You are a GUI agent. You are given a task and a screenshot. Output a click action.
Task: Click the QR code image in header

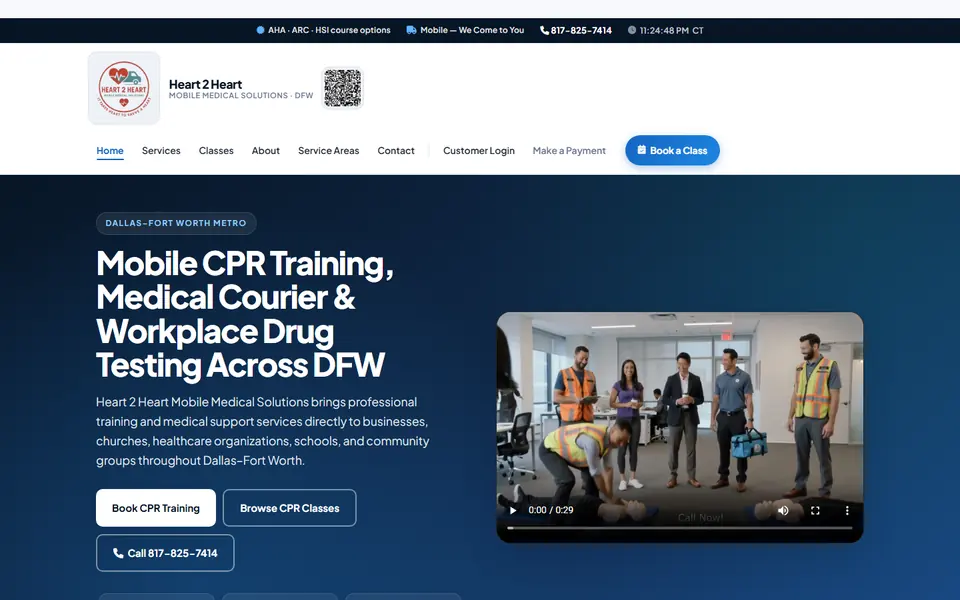(342, 88)
